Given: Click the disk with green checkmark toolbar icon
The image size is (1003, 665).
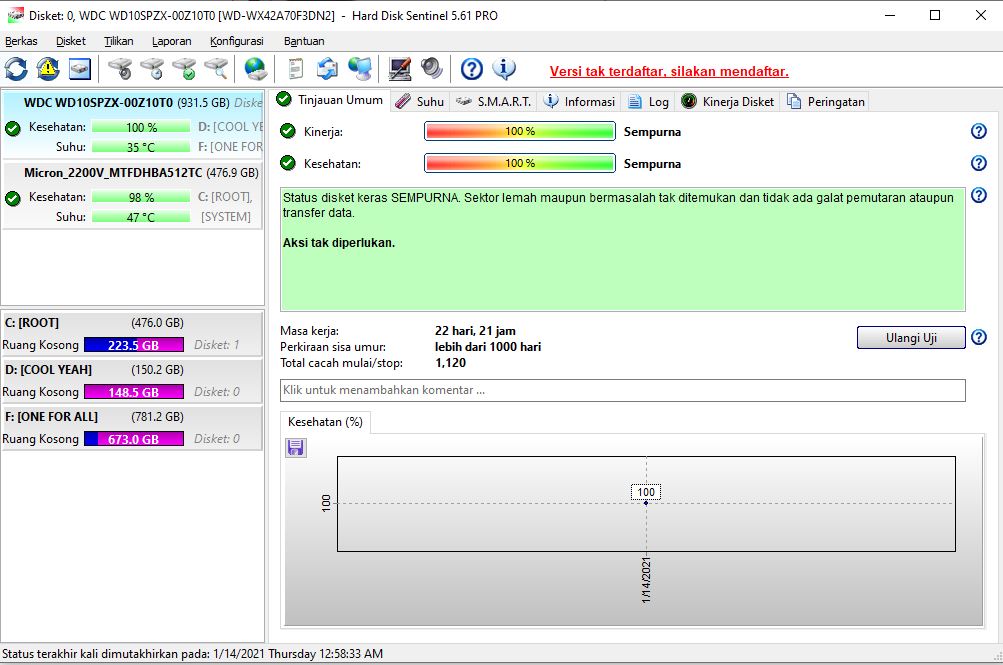Looking at the screenshot, I should point(184,69).
